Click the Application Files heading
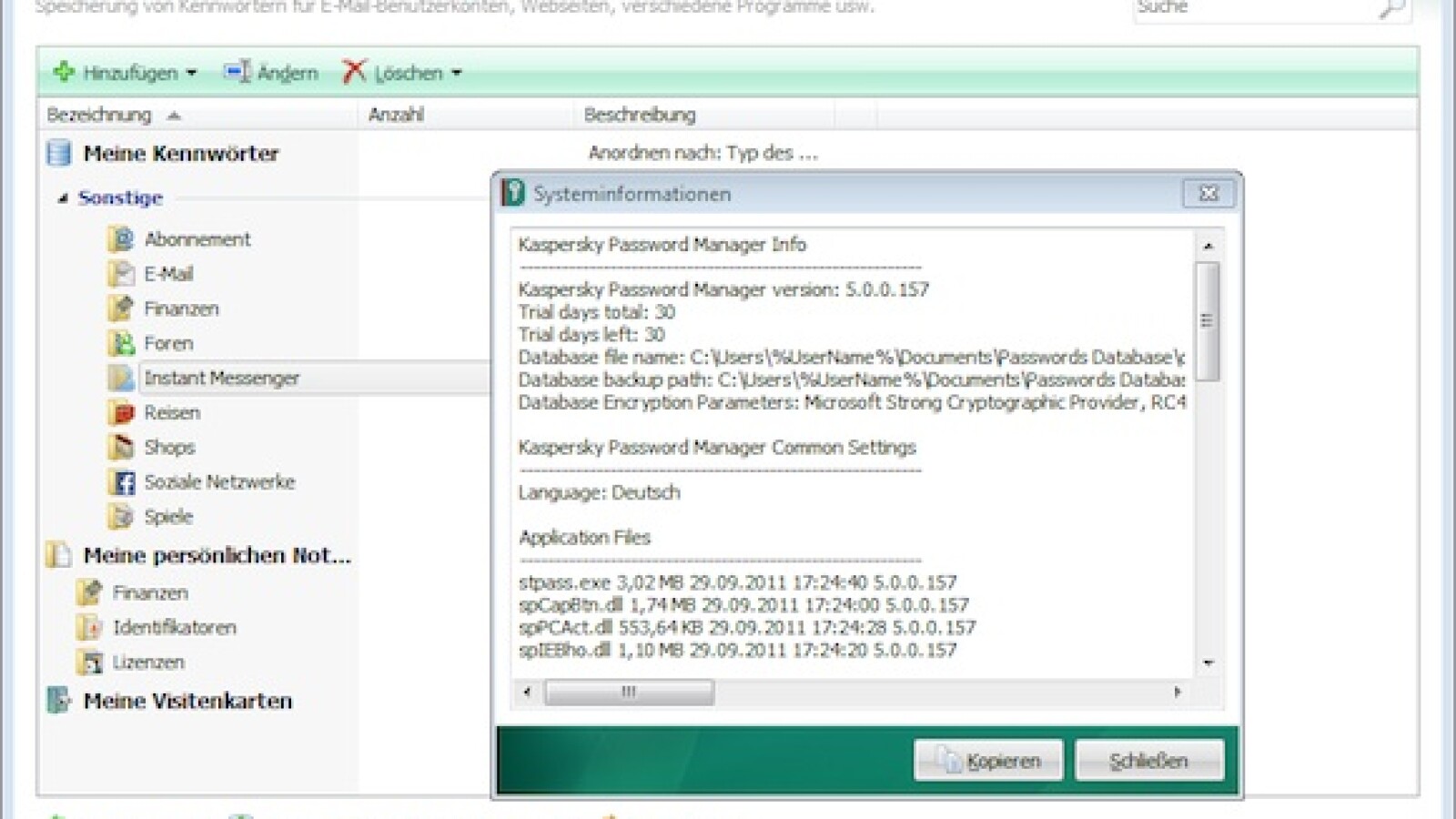Image resolution: width=1456 pixels, height=819 pixels. point(584,537)
